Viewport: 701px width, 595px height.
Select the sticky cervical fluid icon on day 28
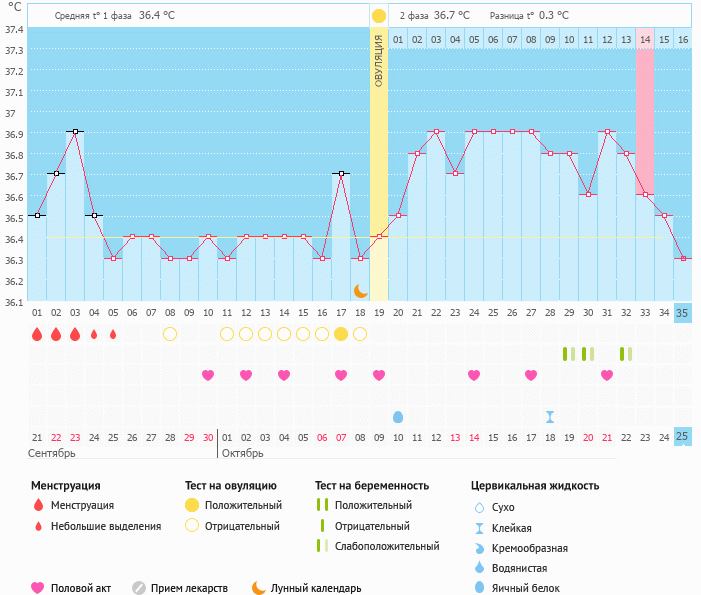pyautogui.click(x=550, y=416)
